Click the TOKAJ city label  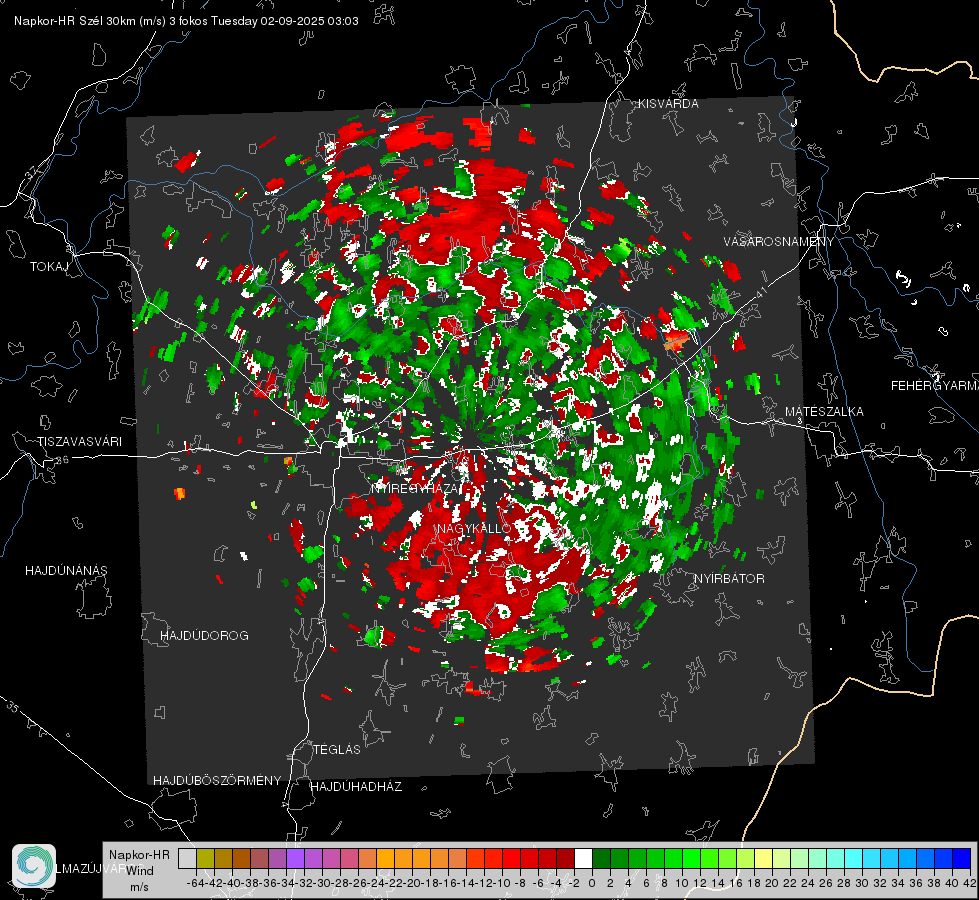(x=49, y=267)
